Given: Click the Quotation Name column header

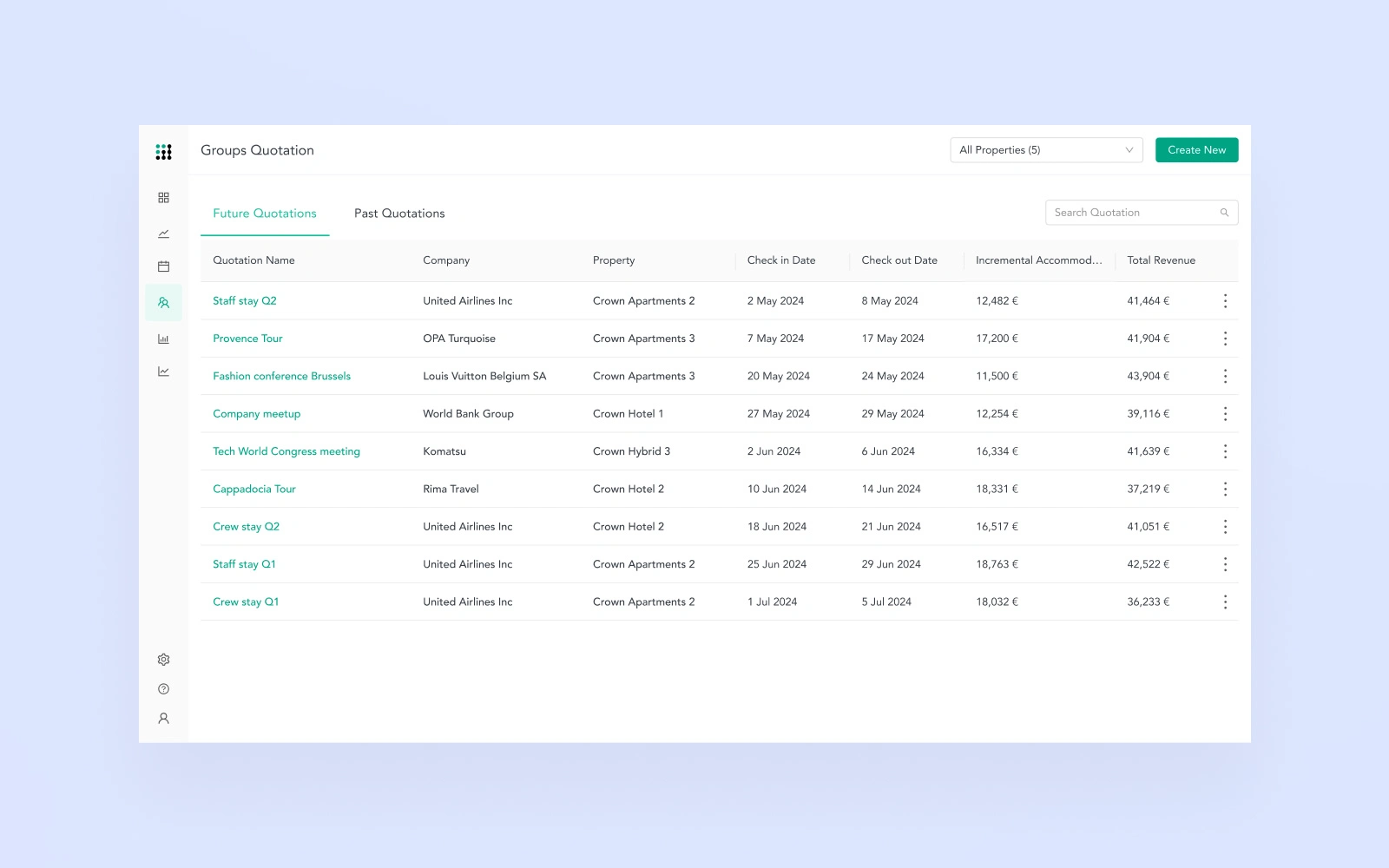Looking at the screenshot, I should [253, 260].
